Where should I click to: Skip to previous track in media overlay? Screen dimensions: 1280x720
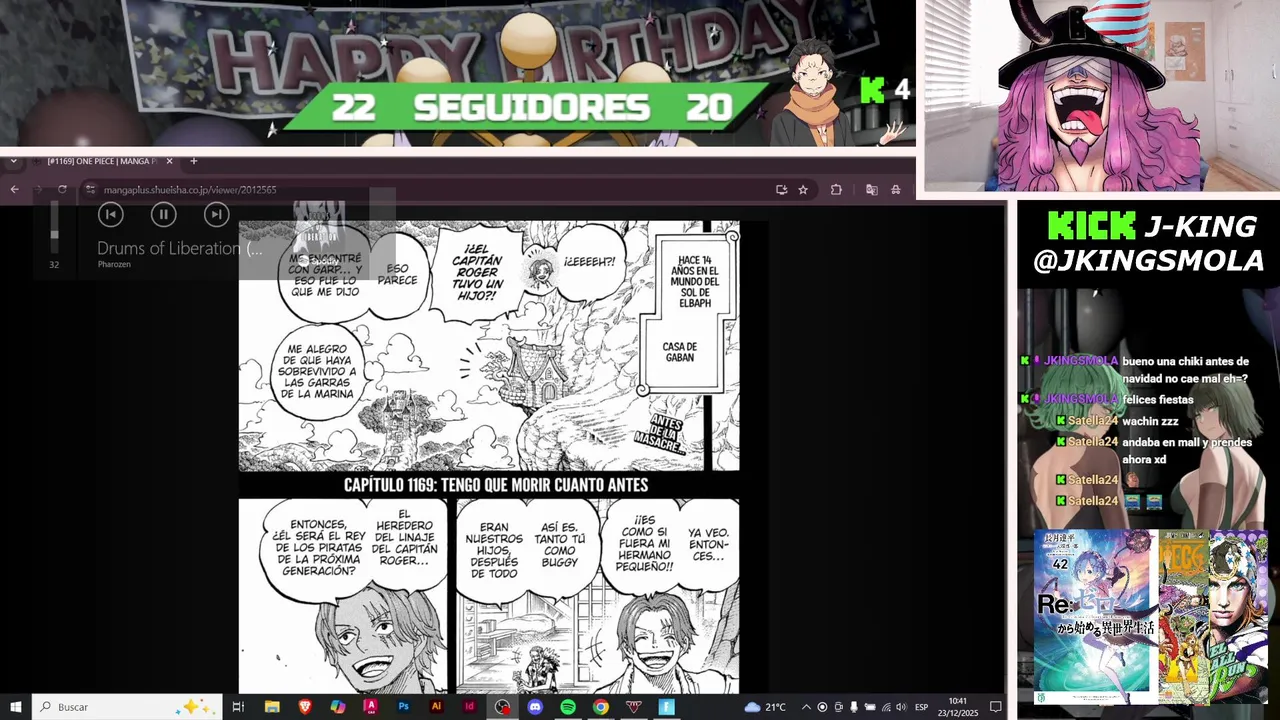[110, 214]
